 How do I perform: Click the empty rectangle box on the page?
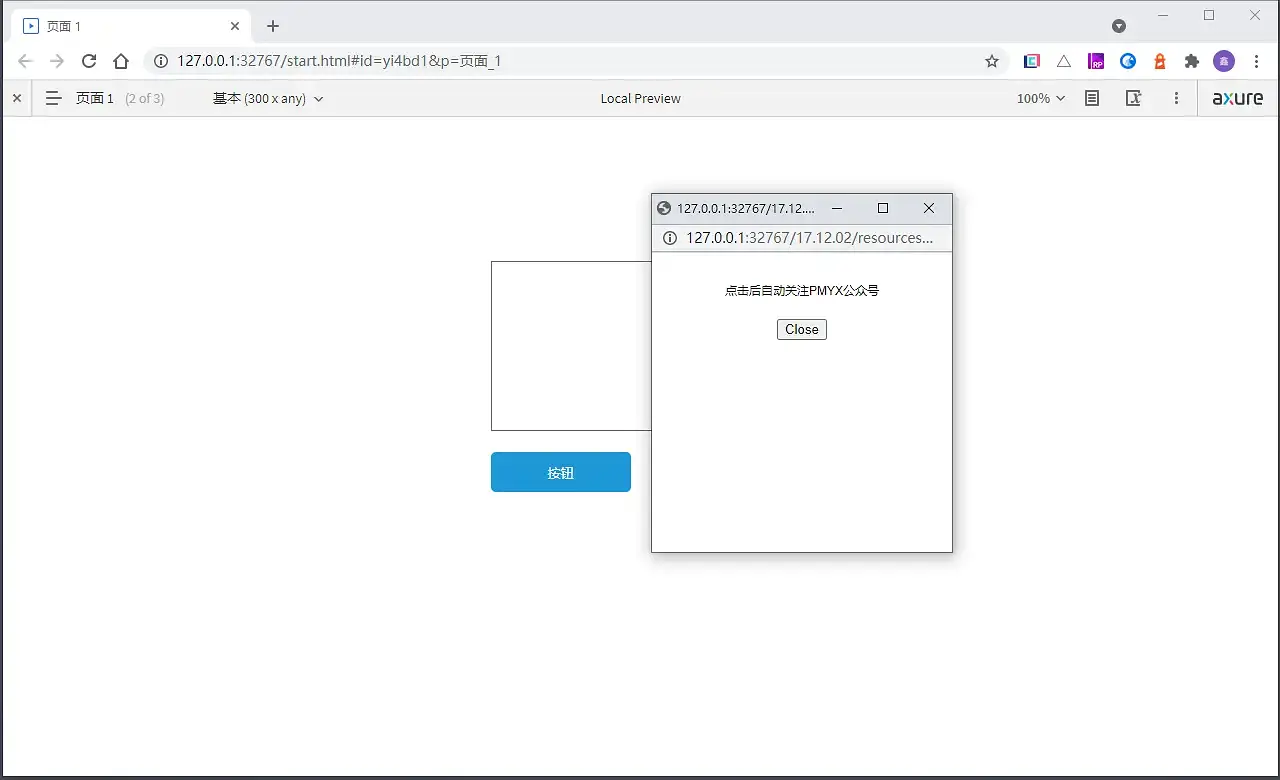[570, 345]
